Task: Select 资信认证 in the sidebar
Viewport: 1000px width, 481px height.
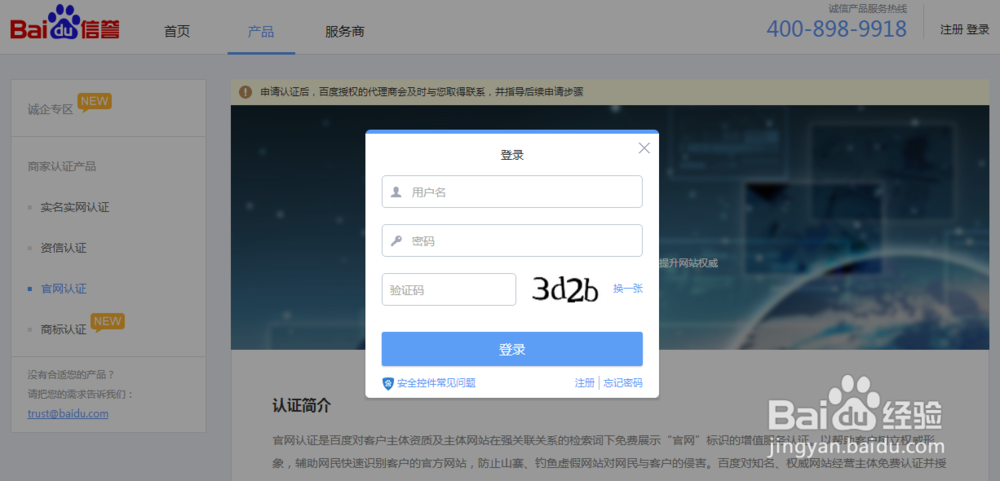Action: click(x=63, y=248)
